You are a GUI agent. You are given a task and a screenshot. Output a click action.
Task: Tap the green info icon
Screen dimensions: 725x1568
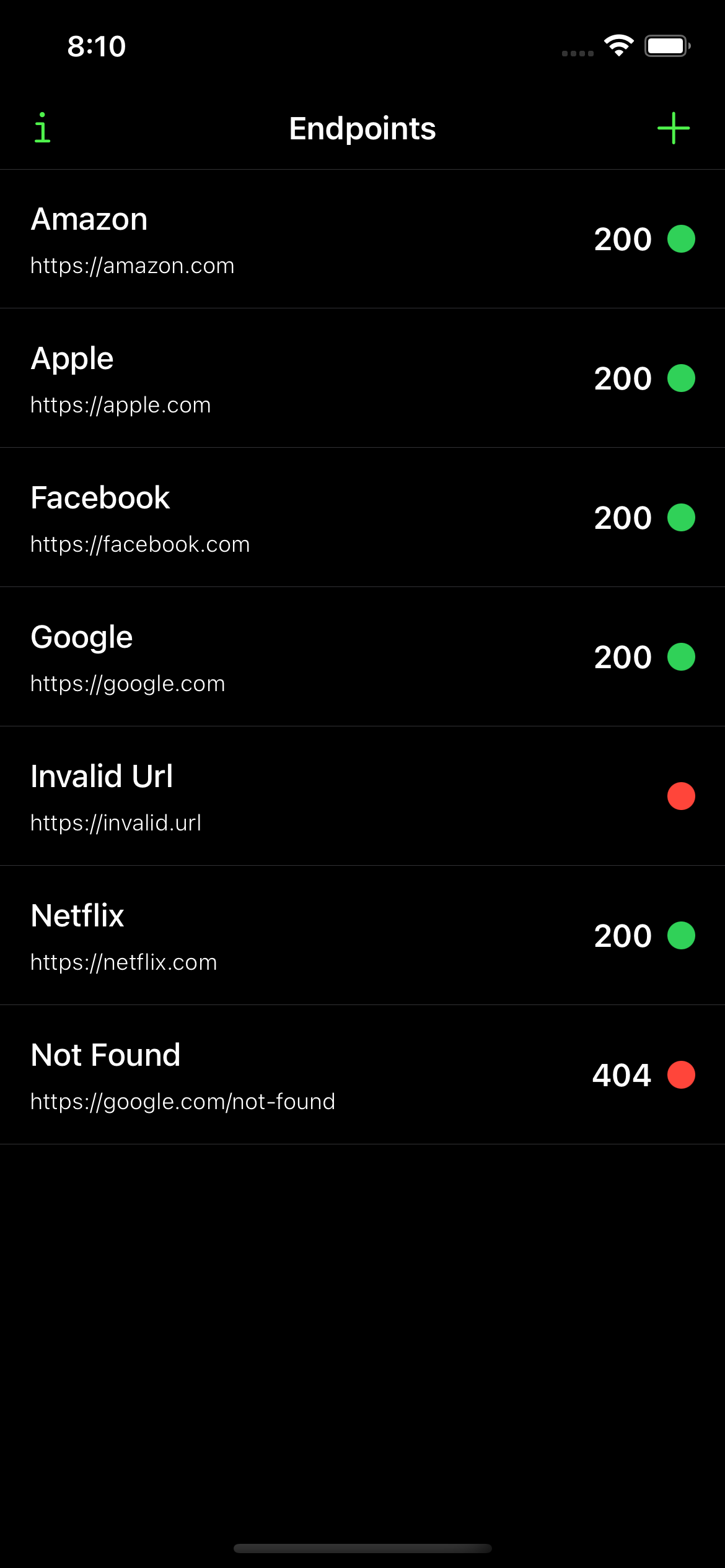click(42, 128)
